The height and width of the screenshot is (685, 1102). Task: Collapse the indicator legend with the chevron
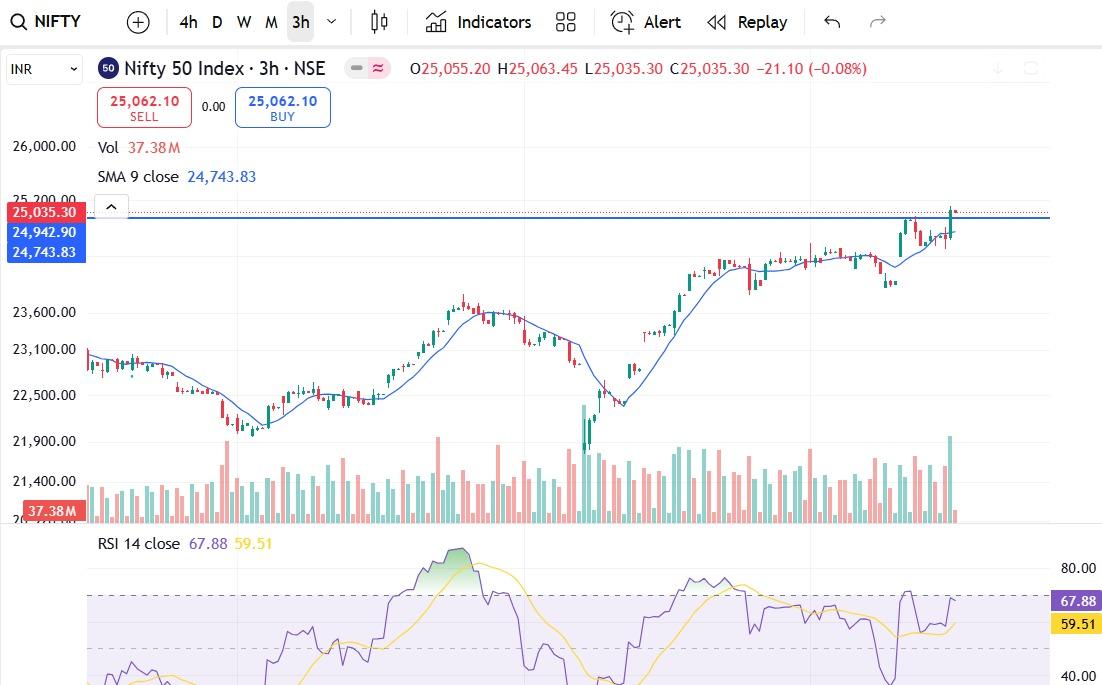(x=111, y=207)
